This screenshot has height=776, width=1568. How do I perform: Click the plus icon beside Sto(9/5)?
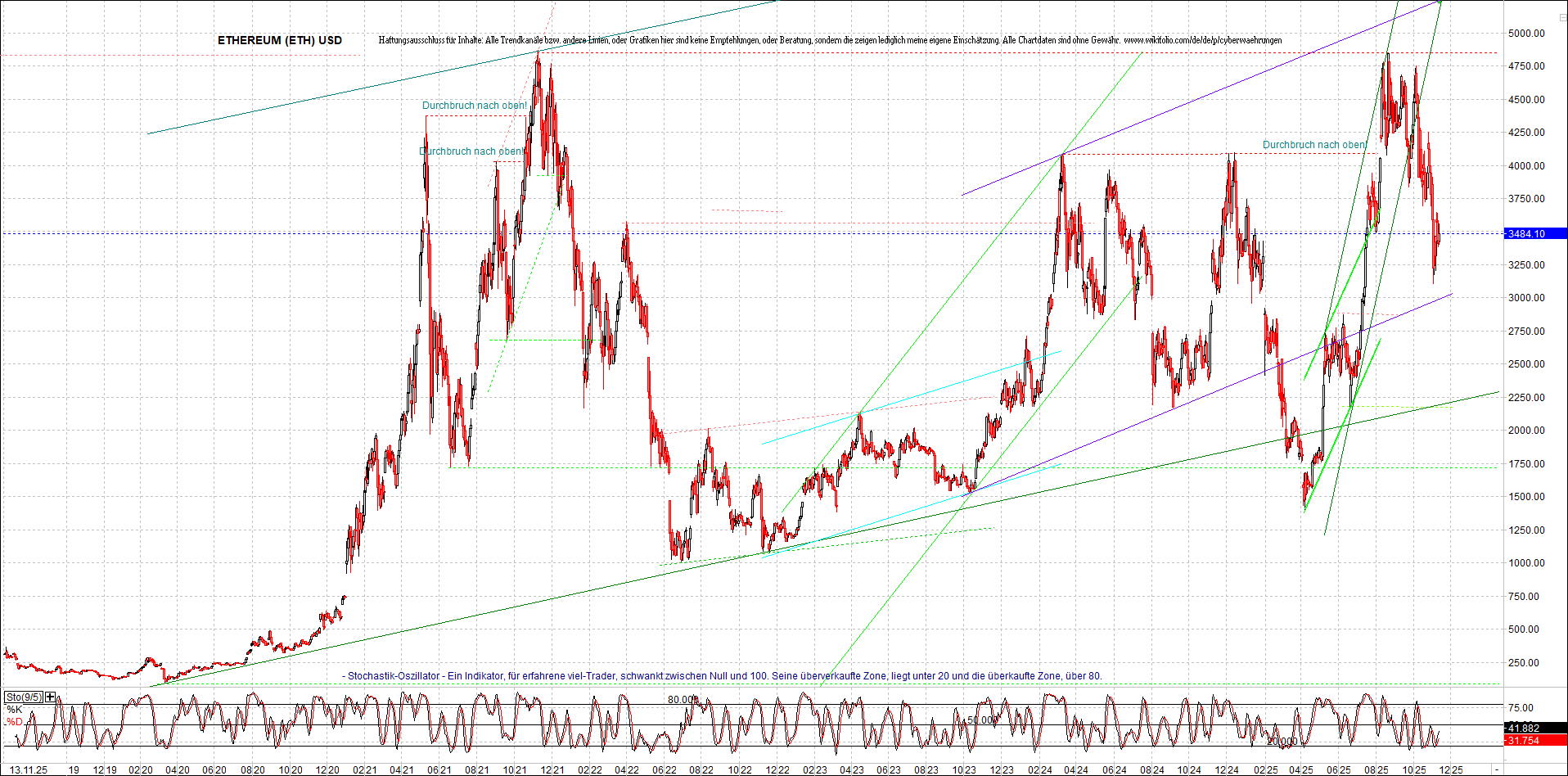click(51, 697)
